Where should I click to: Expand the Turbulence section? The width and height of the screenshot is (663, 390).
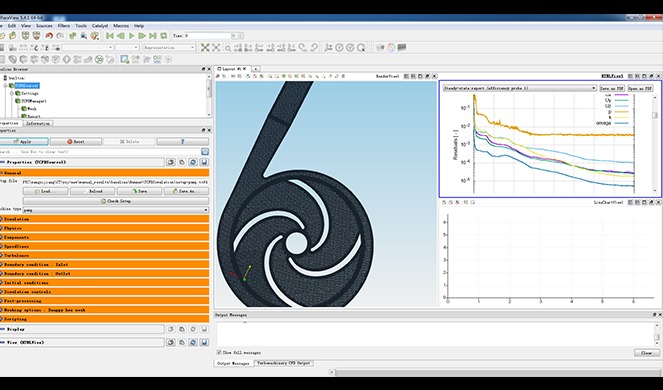104,255
